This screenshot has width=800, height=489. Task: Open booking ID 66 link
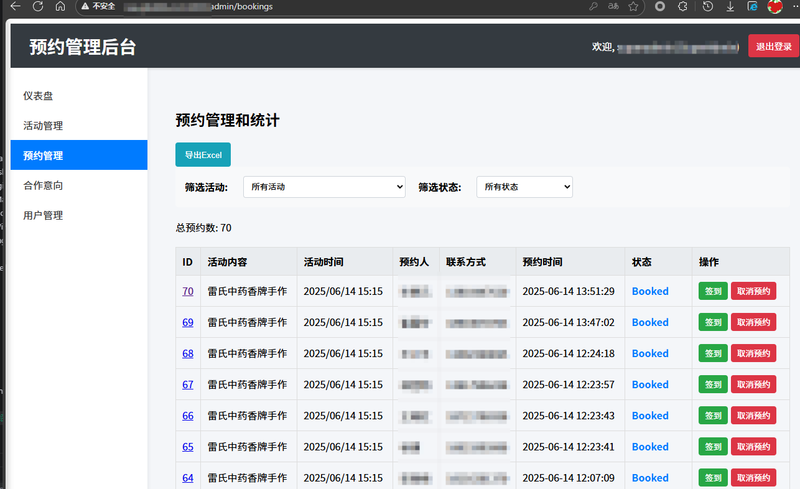[x=187, y=416]
